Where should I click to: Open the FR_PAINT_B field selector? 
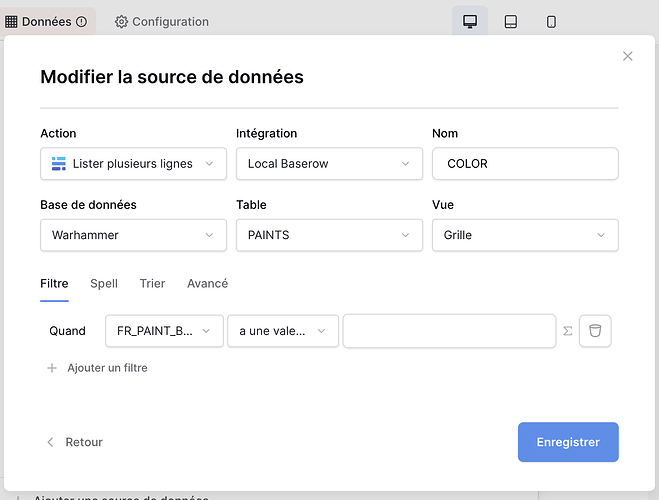tap(164, 331)
